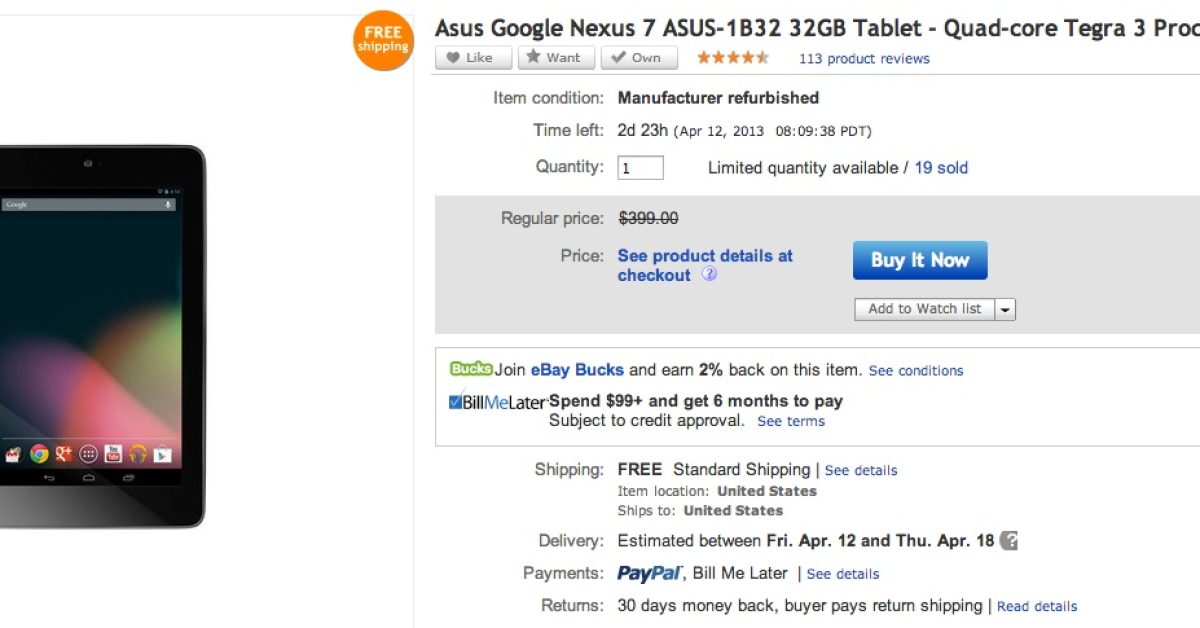Click the PayPal logo
This screenshot has width=1200, height=628.
(x=650, y=574)
